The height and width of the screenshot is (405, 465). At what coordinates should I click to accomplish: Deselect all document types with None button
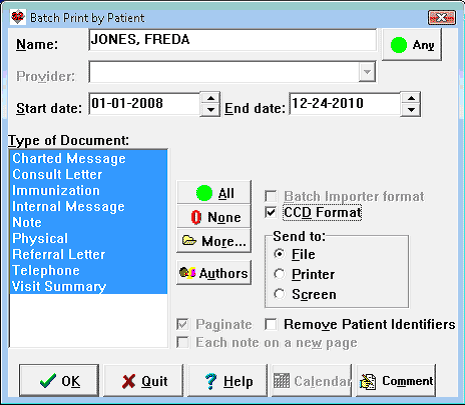tap(214, 217)
